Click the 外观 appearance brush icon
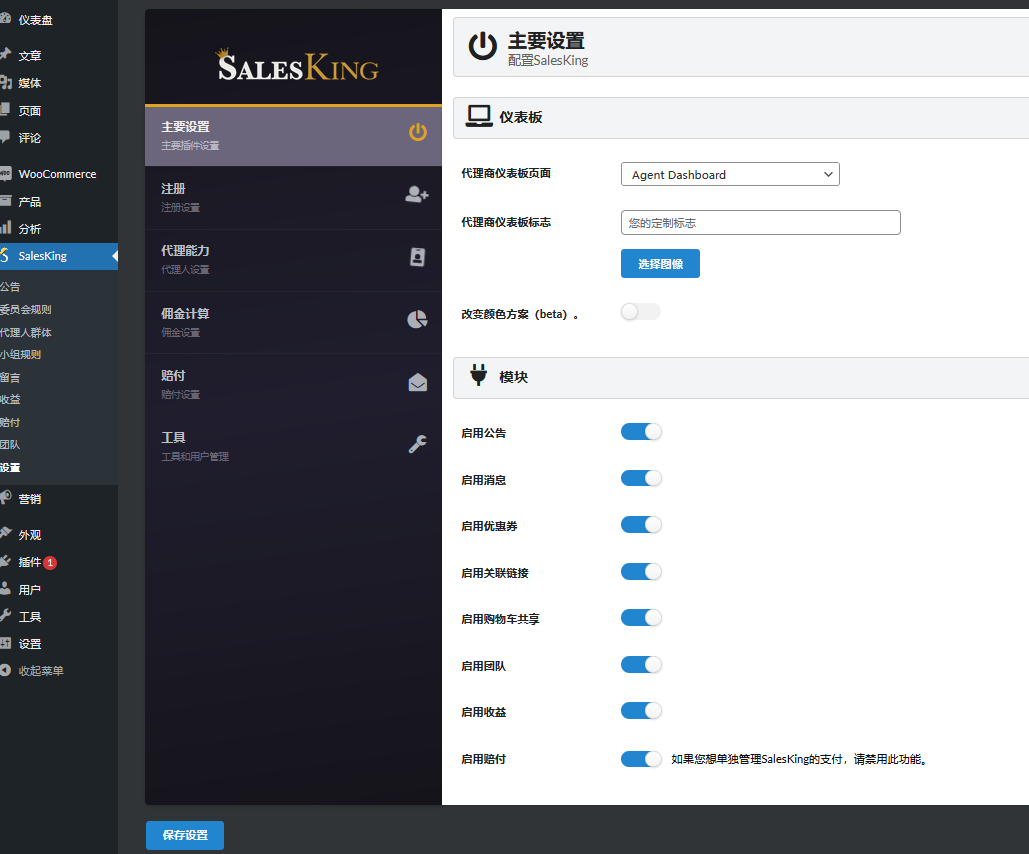Image resolution: width=1029 pixels, height=854 pixels. pyautogui.click(x=5, y=534)
